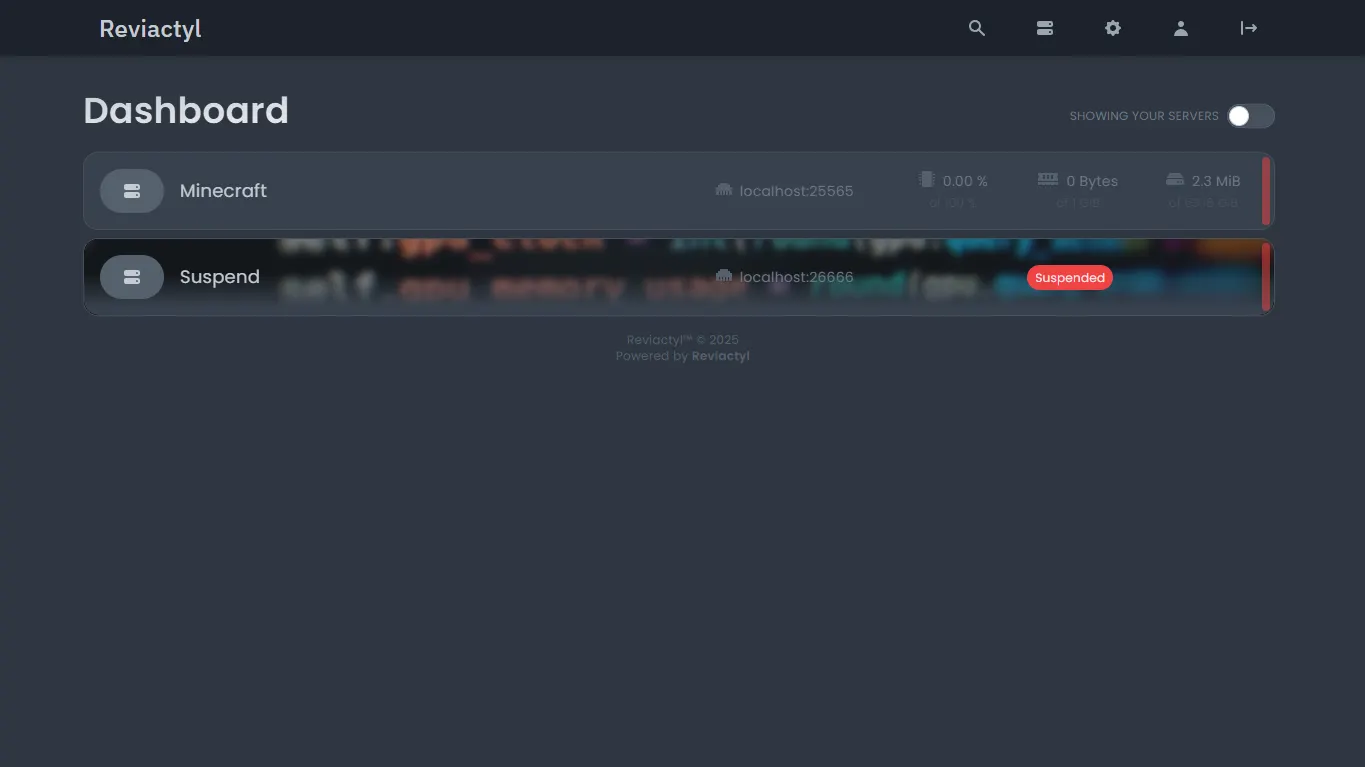Click the server icon beside Minecraft

(131, 190)
